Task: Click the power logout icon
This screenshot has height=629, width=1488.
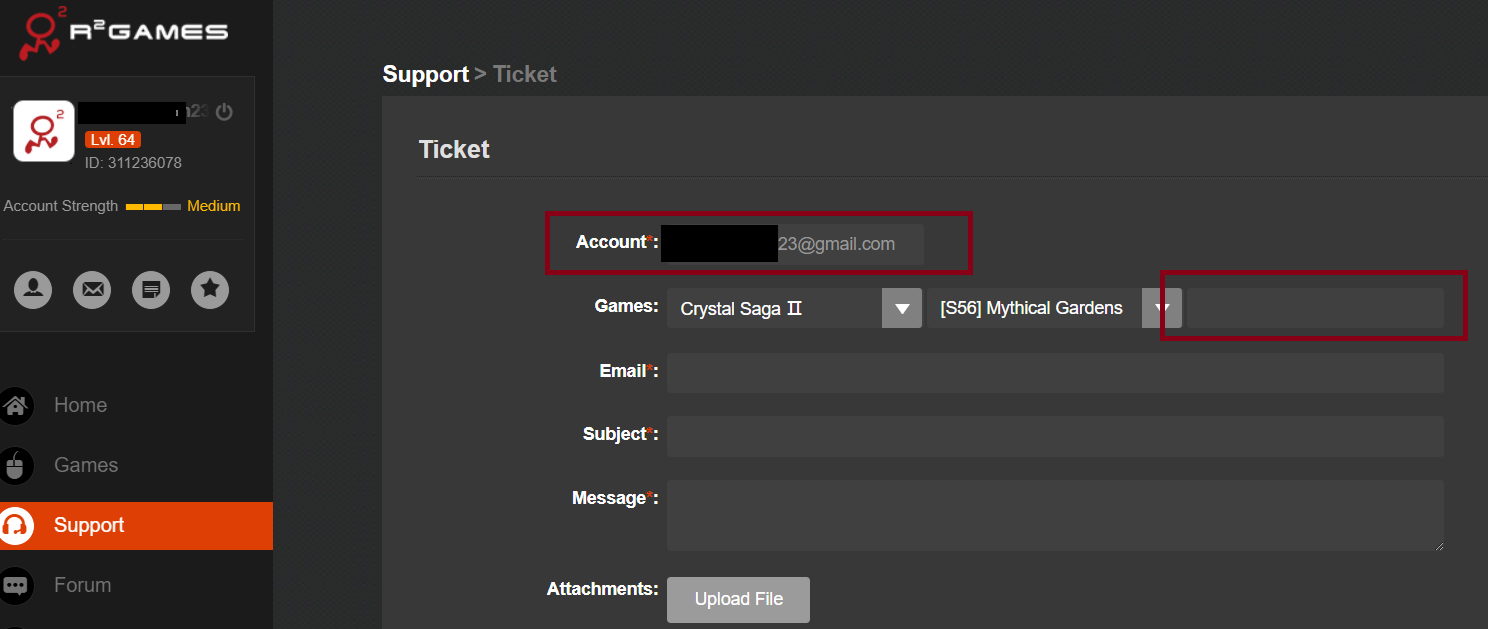Action: (x=224, y=112)
